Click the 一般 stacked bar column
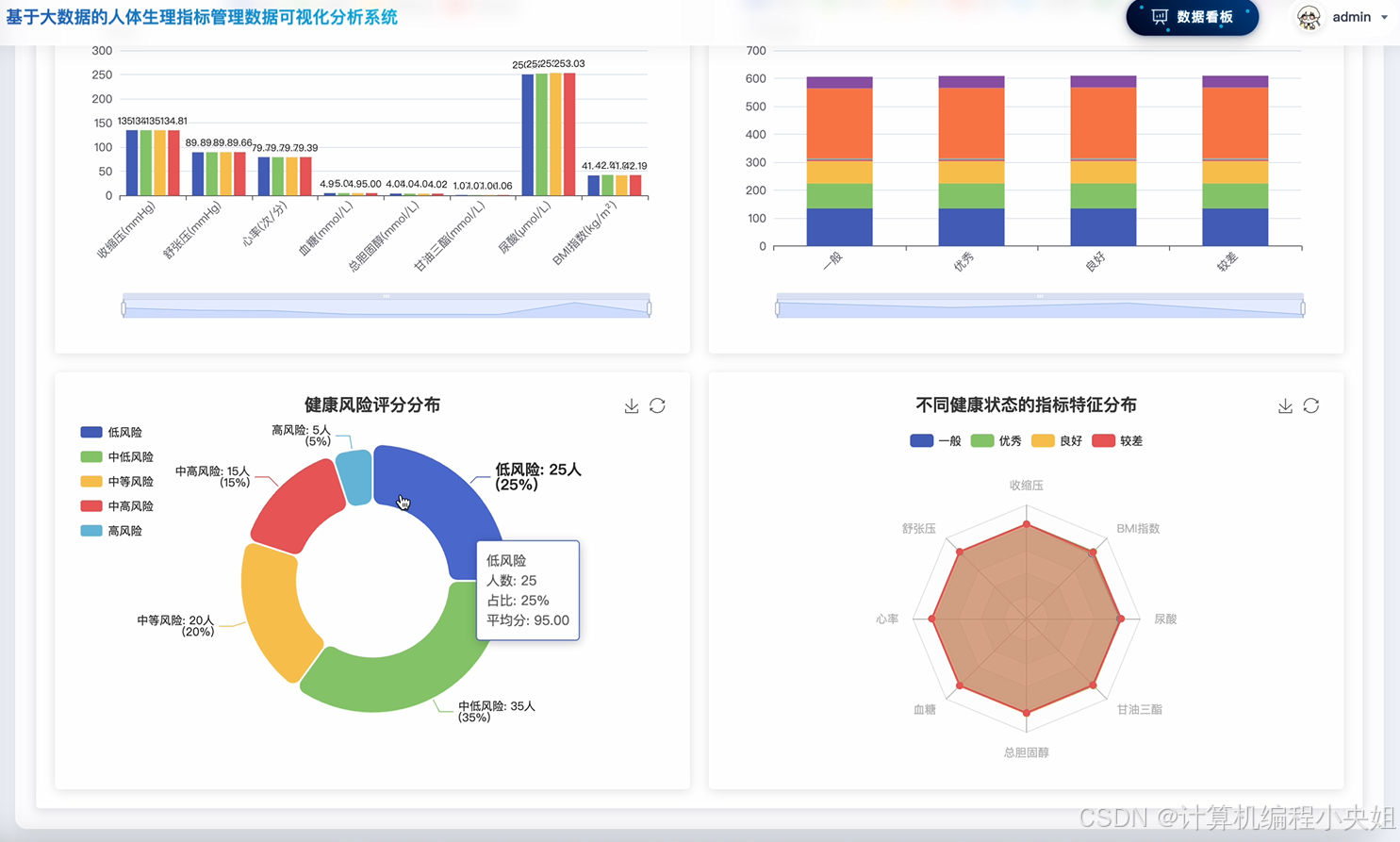Screen dimensions: 1400x842 [x=839, y=161]
